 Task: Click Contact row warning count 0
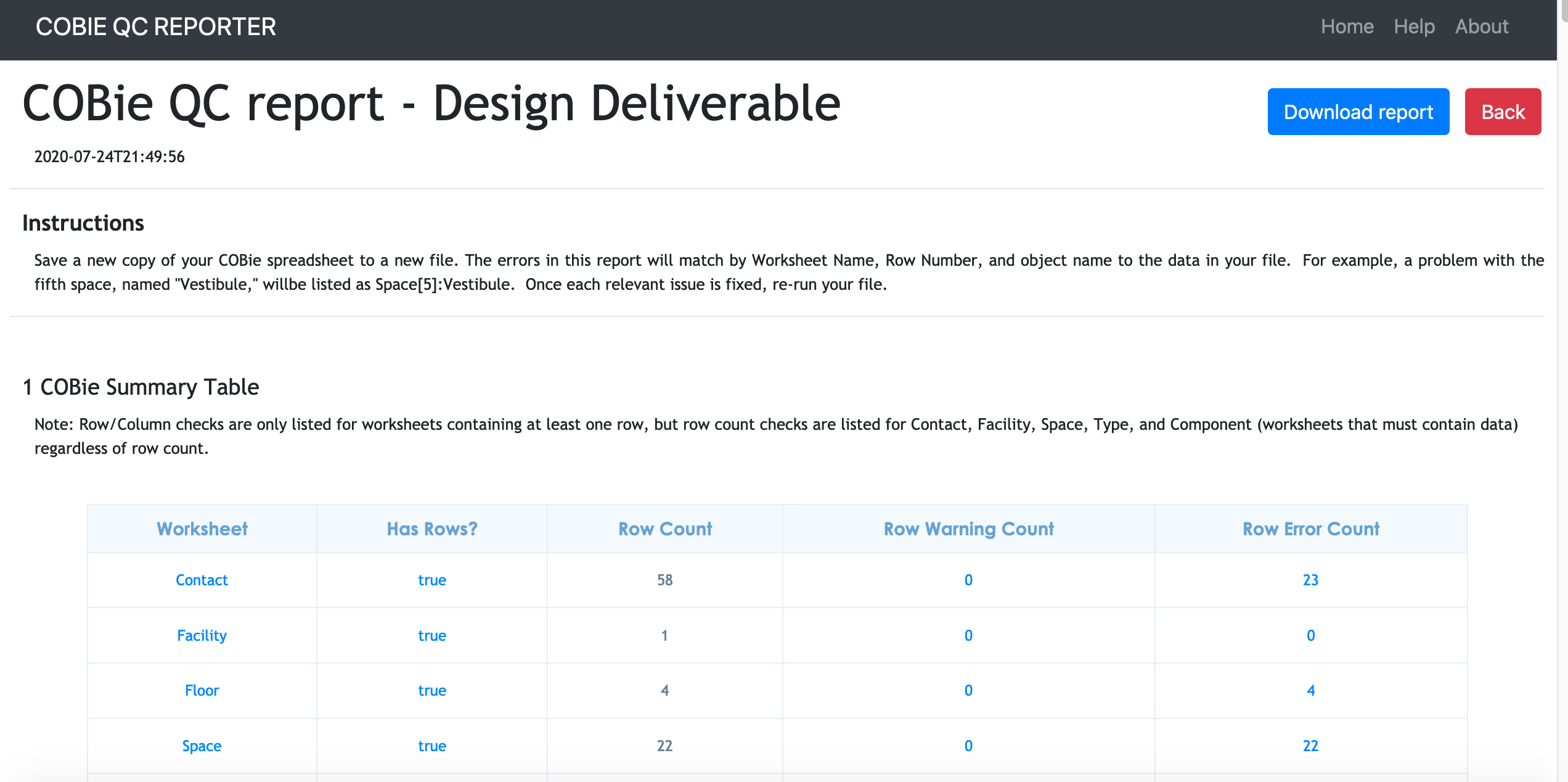pos(968,580)
